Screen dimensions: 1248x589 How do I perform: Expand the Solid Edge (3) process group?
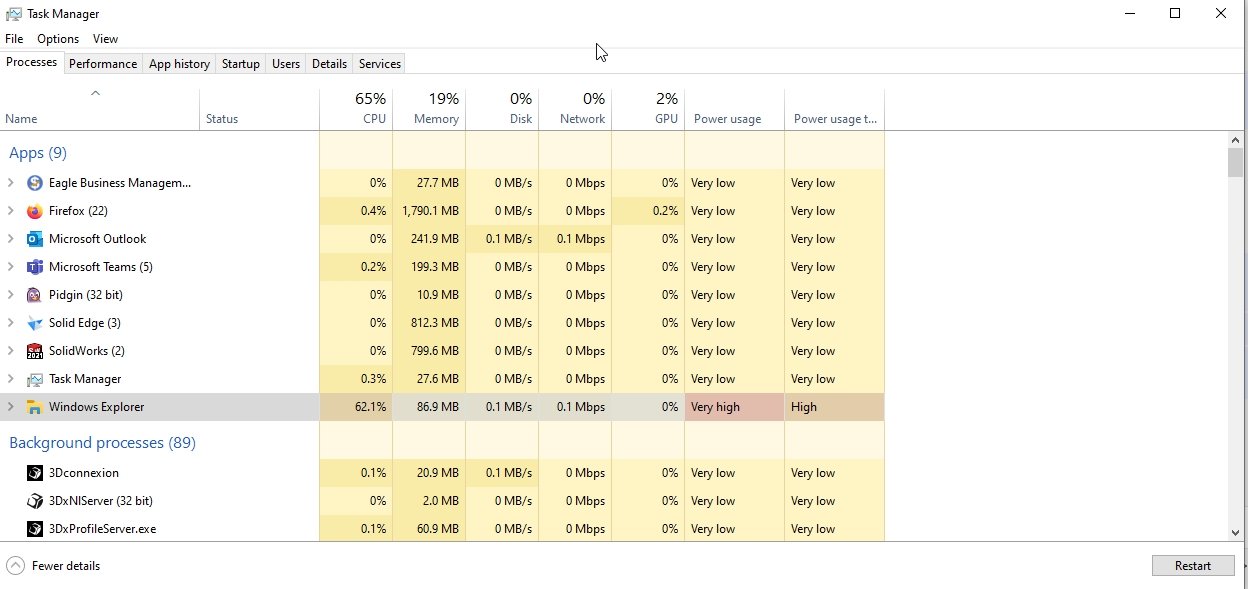pos(11,323)
